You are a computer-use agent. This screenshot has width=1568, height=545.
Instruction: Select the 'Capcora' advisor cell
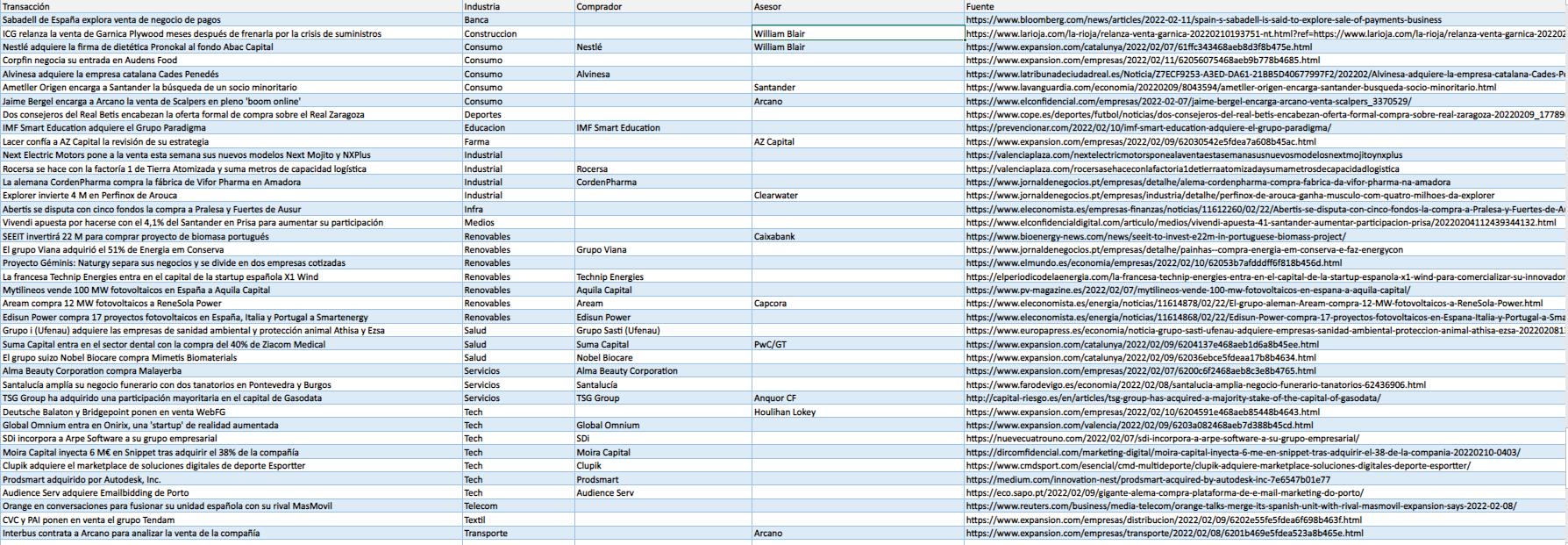(858, 304)
